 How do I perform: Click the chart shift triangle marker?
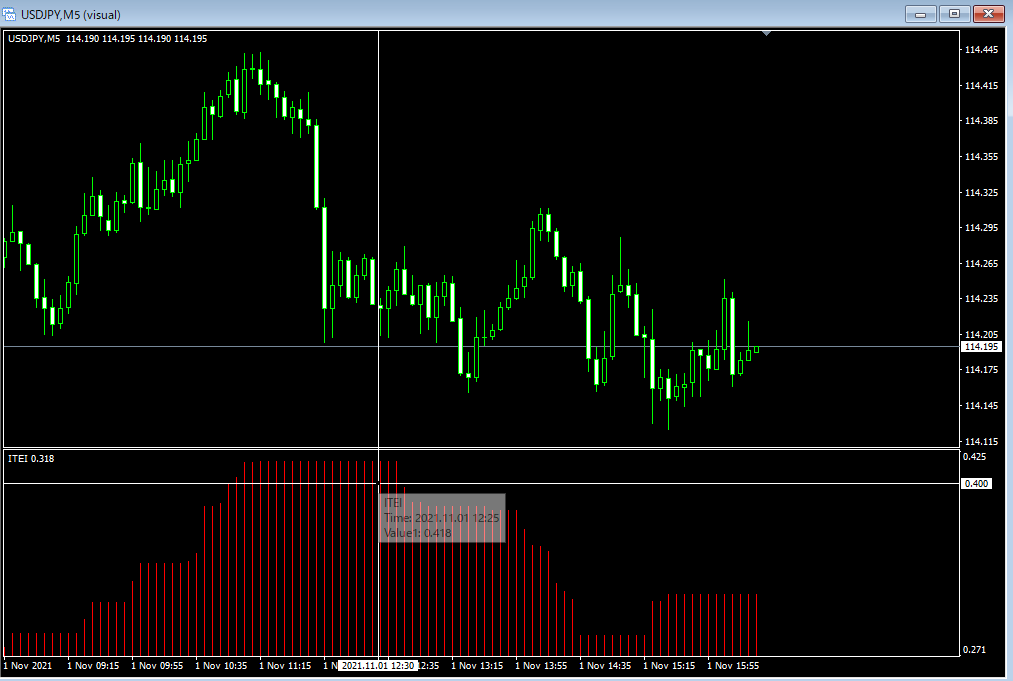point(766,34)
